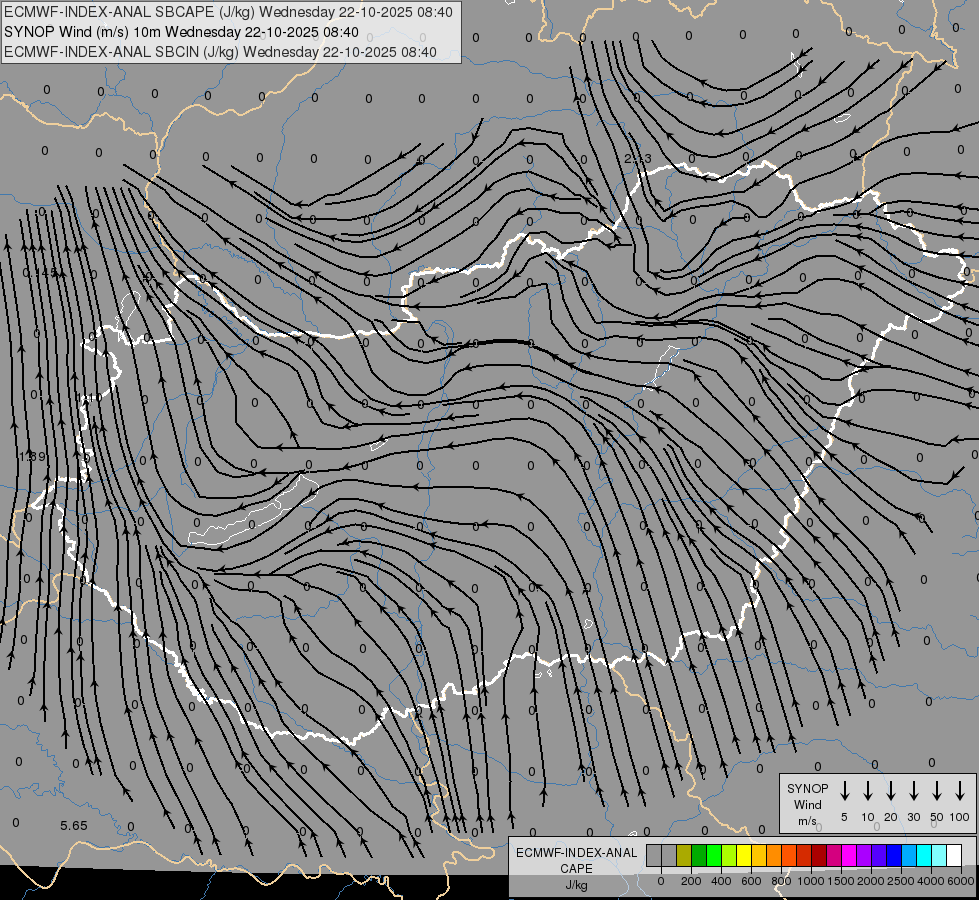
Task: Click the SBCAPE title line in header
Action: 229,12
